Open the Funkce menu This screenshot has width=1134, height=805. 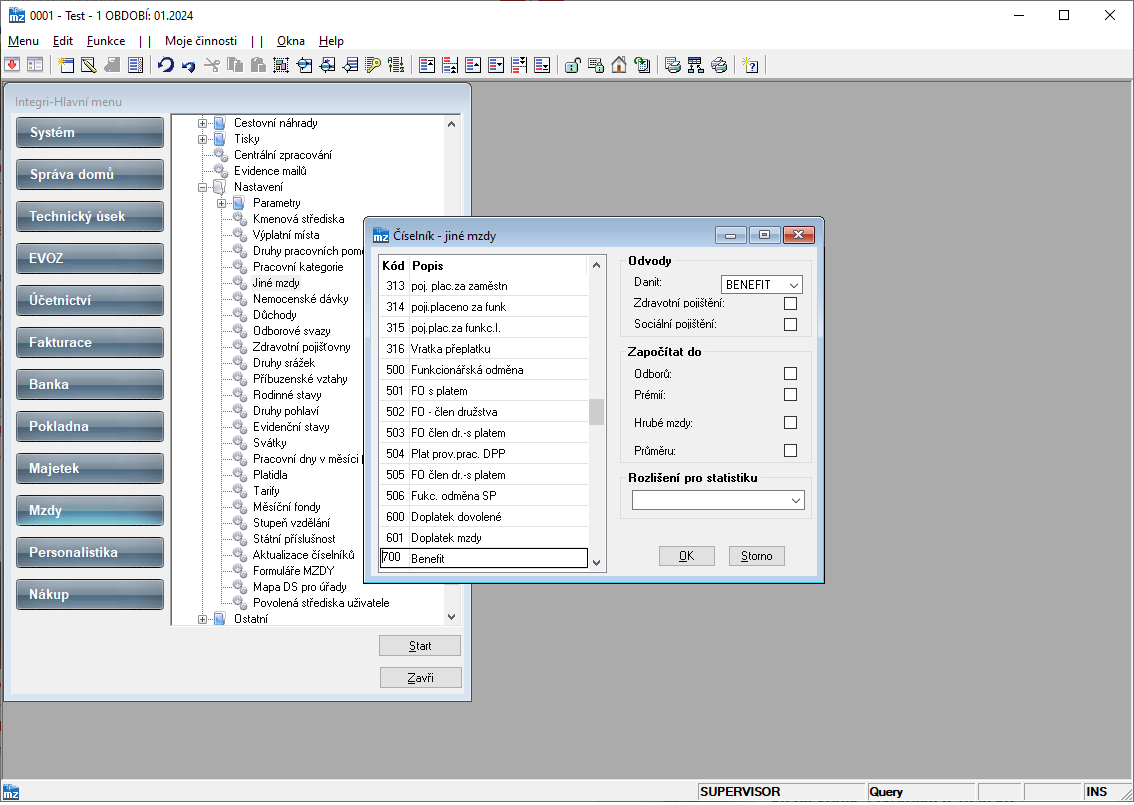(x=106, y=41)
